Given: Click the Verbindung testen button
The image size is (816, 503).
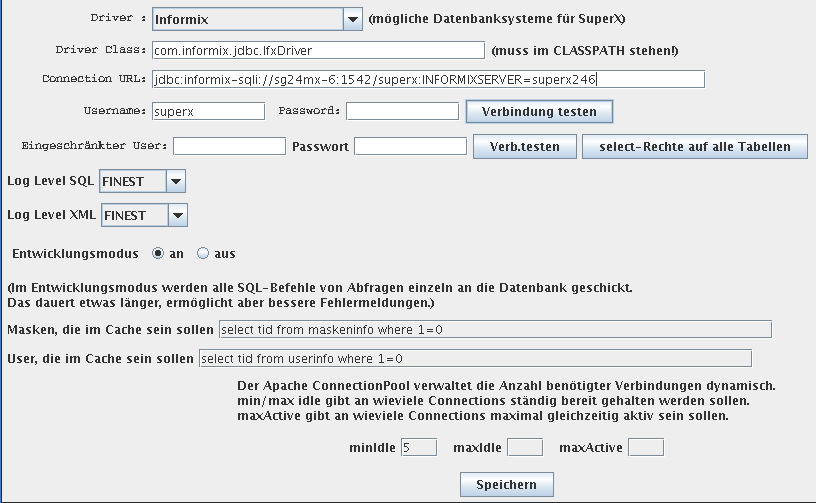Looking at the screenshot, I should 539,111.
